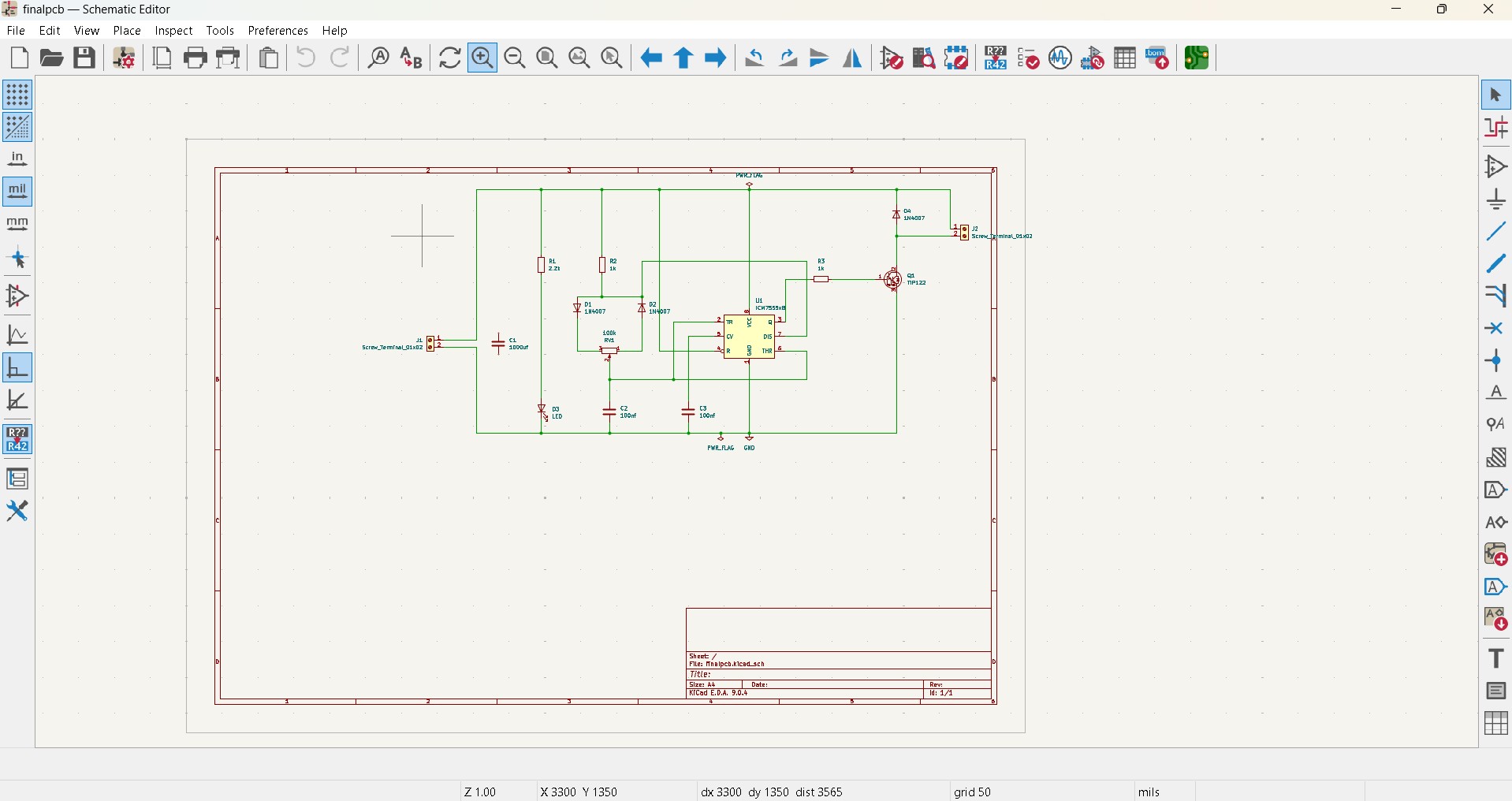Select the Place Power Port tool
1512x801 pixels.
[x=1495, y=199]
